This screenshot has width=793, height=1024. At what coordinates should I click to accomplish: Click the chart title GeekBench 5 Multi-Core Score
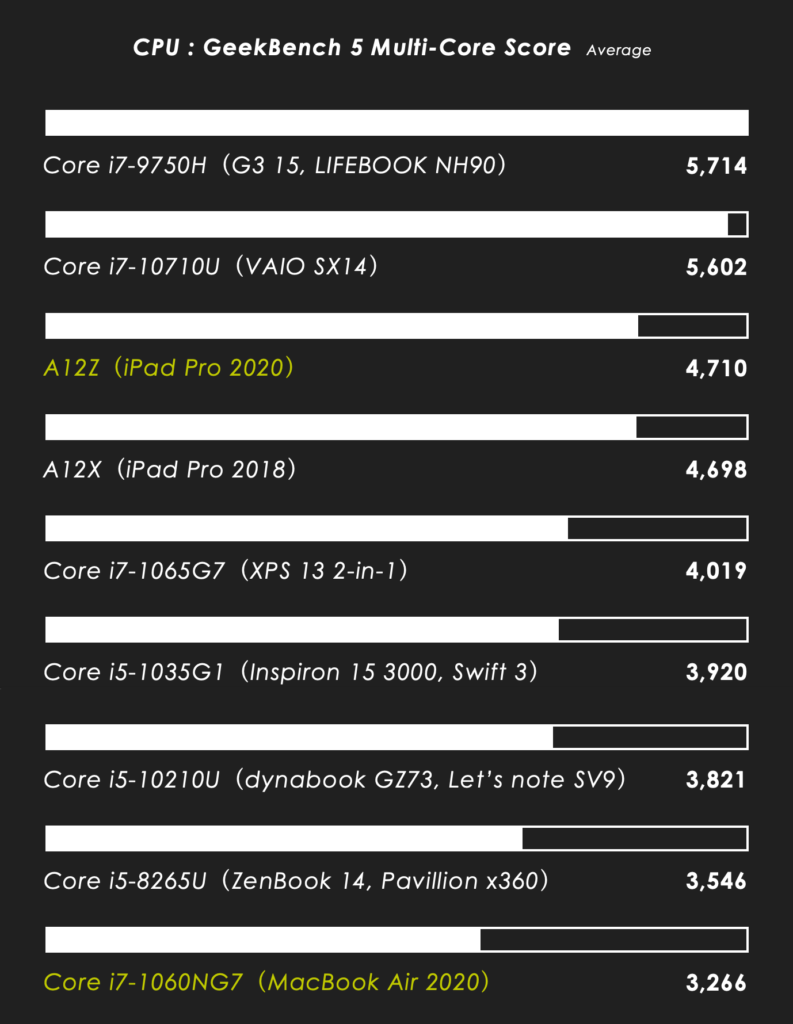pyautogui.click(x=352, y=48)
